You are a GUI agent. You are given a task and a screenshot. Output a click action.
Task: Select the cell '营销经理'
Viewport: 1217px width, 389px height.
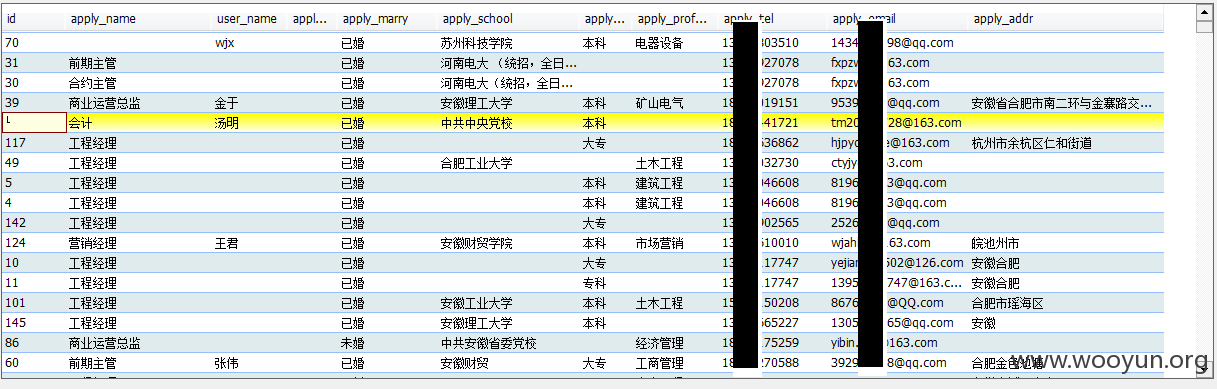click(x=93, y=243)
